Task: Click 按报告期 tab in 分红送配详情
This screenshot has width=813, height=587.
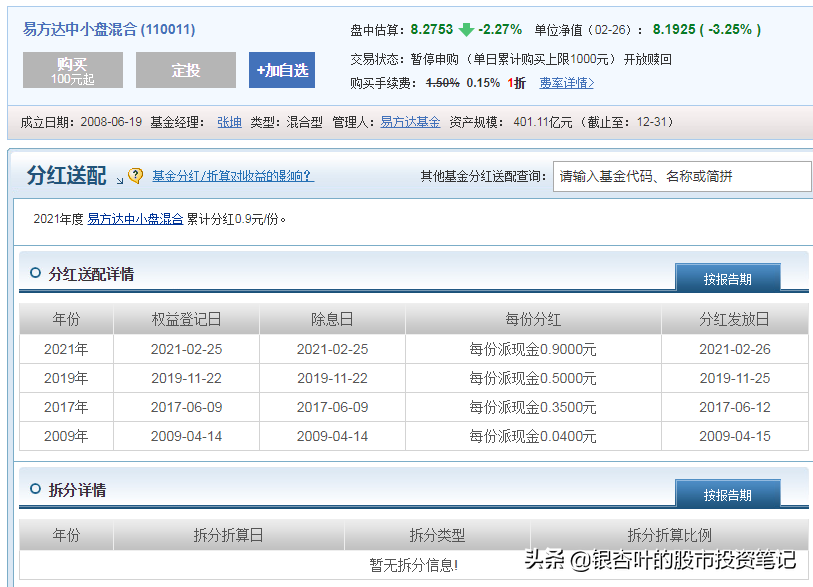Action: coord(727,278)
